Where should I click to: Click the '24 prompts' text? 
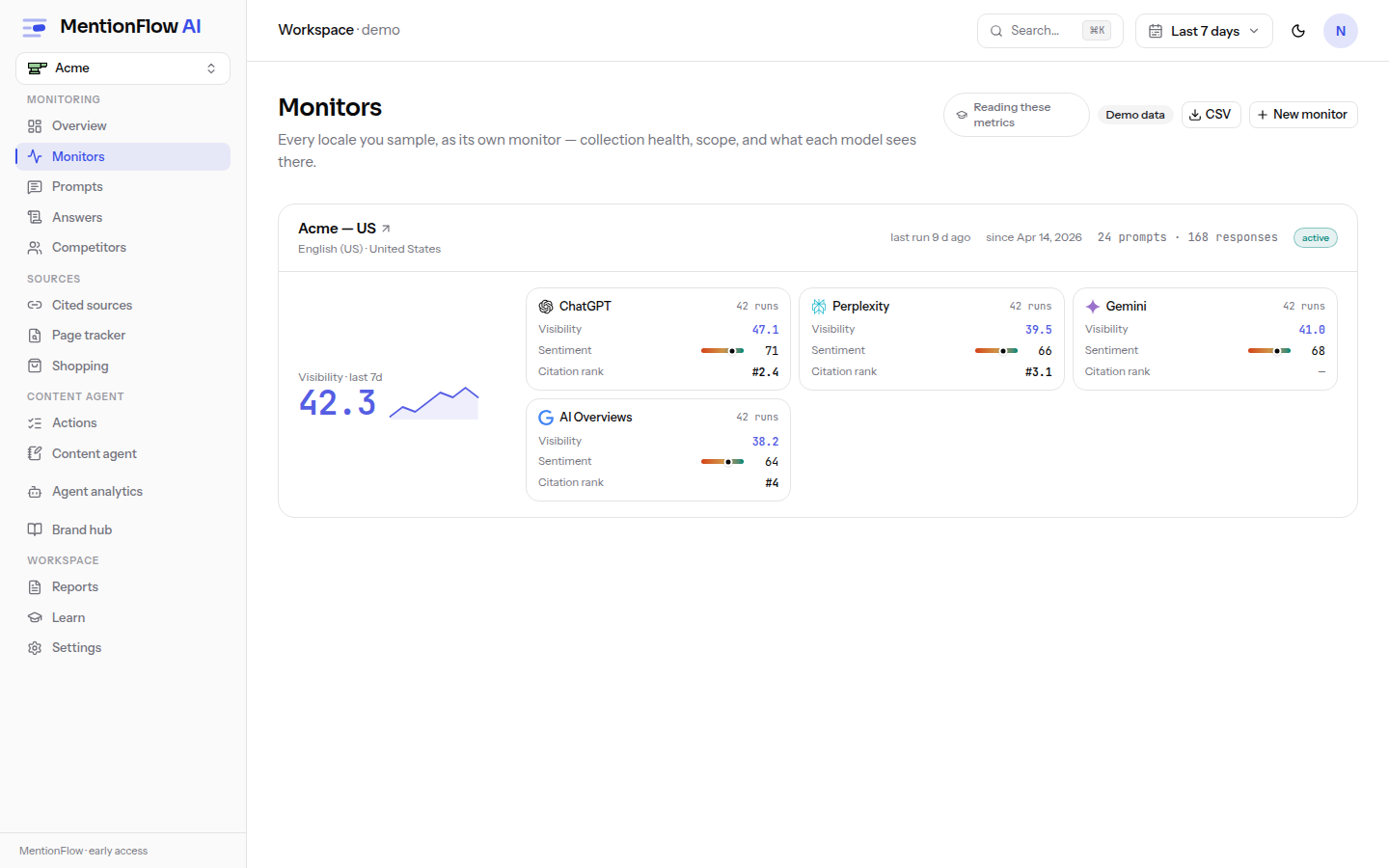tap(1132, 237)
